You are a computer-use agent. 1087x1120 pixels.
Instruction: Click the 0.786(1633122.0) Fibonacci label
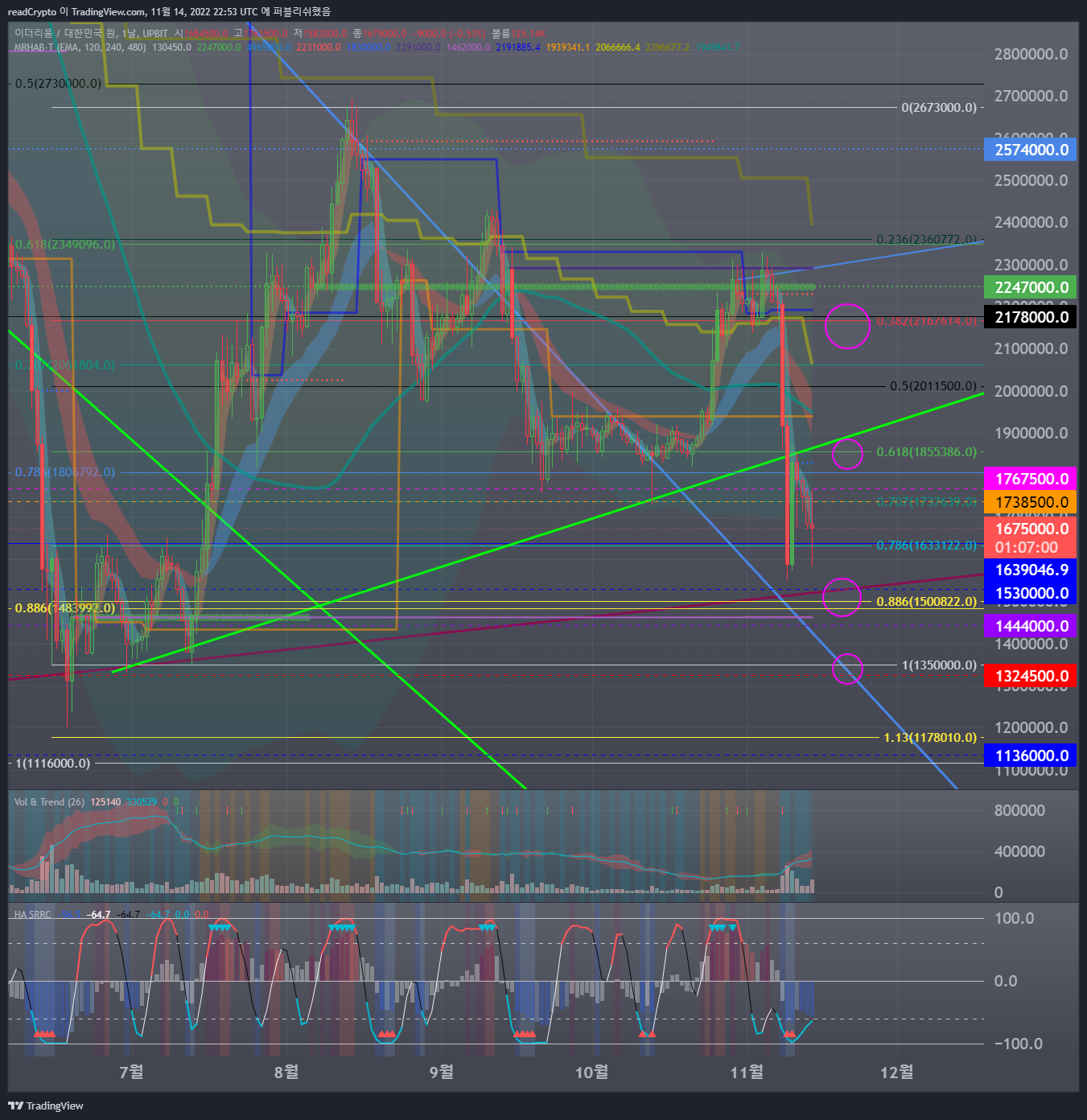[x=926, y=545]
